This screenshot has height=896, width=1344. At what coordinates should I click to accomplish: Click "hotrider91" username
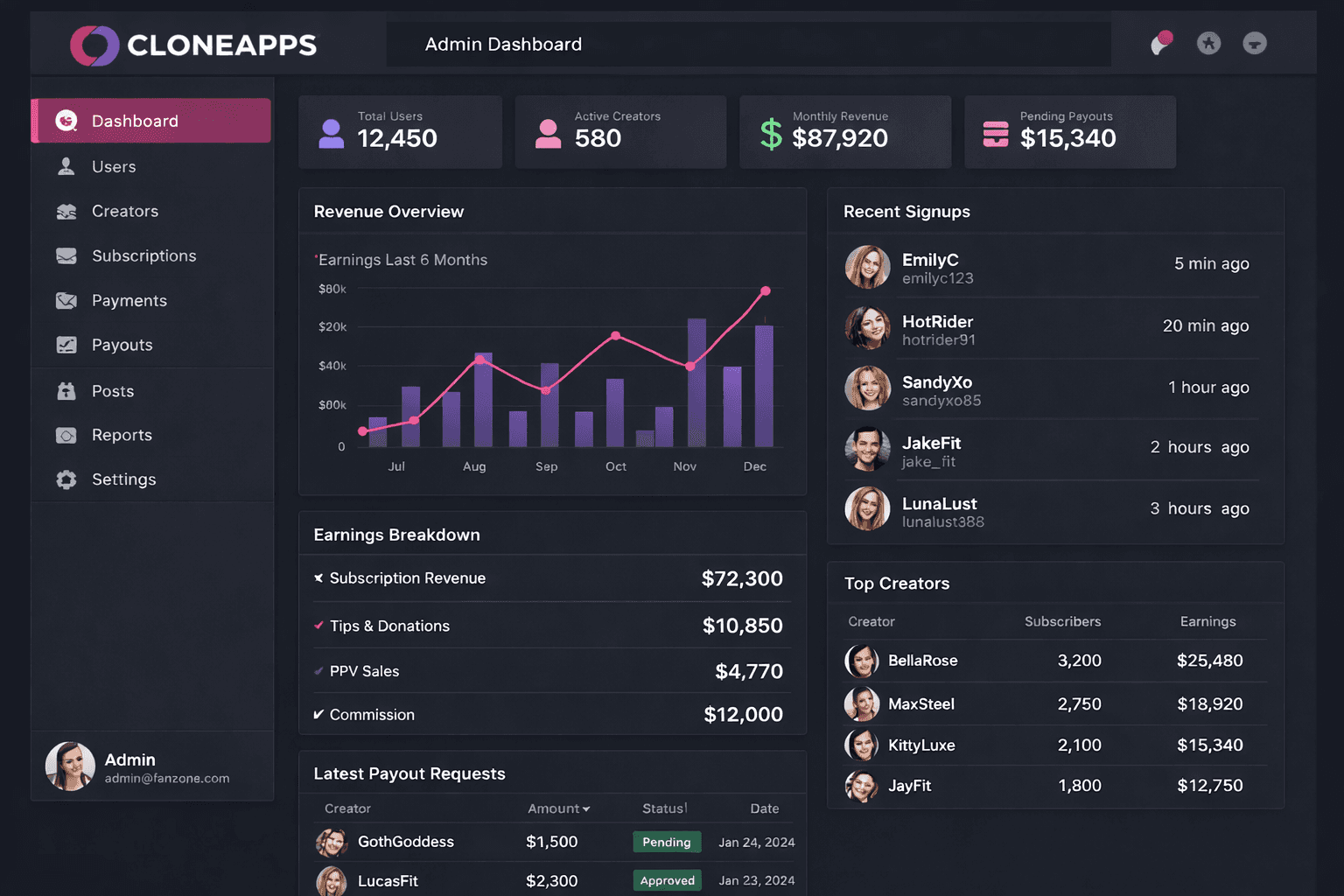939,340
